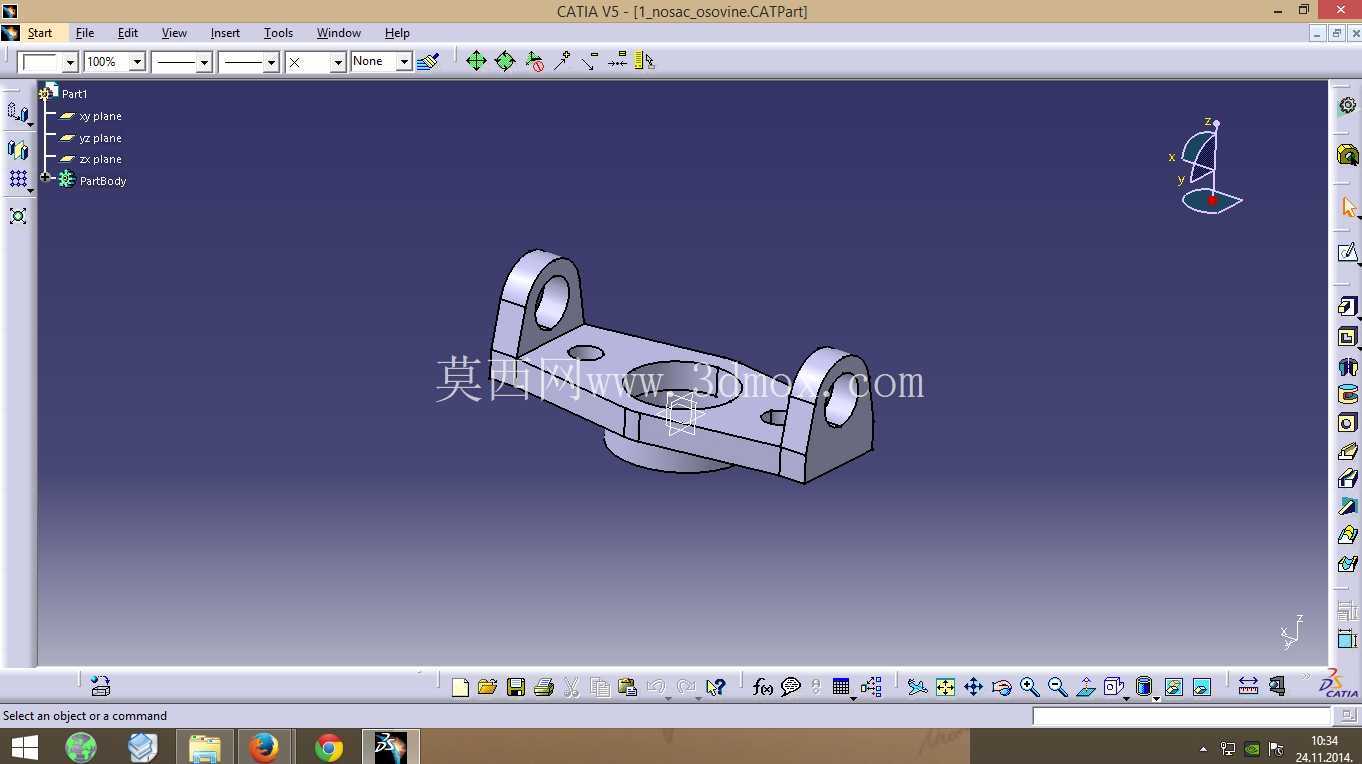Click the Painter format brush icon

[428, 61]
